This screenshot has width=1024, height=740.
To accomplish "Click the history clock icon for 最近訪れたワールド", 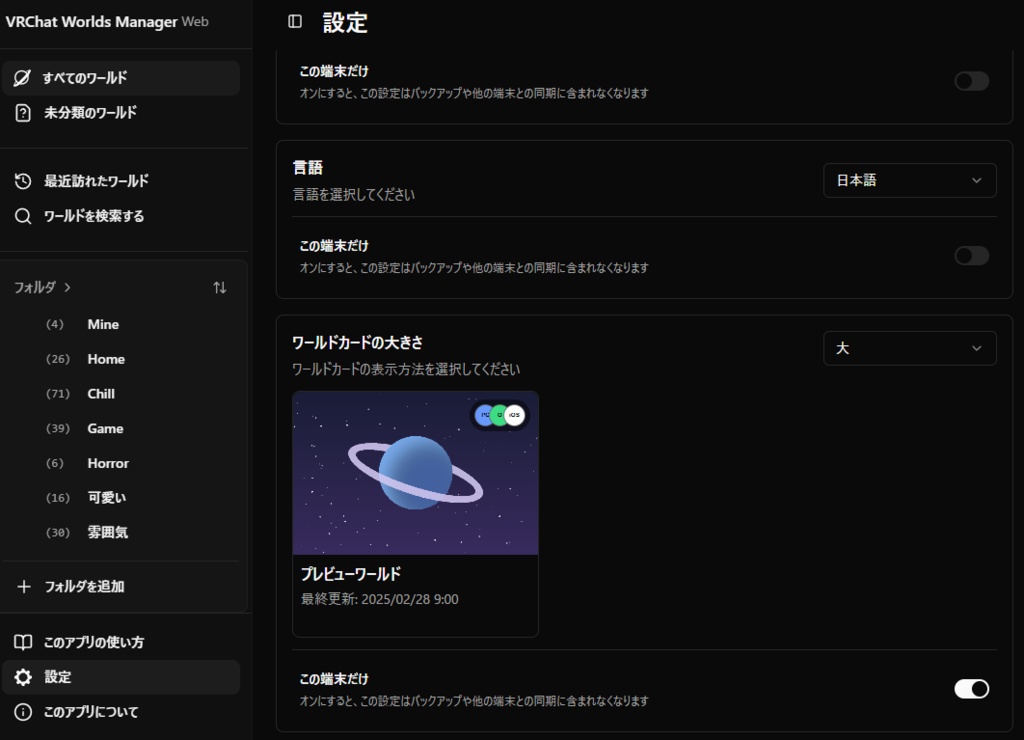I will click(x=23, y=181).
